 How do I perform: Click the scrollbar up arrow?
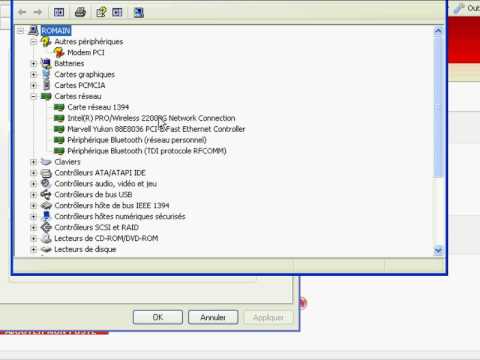[438, 31]
